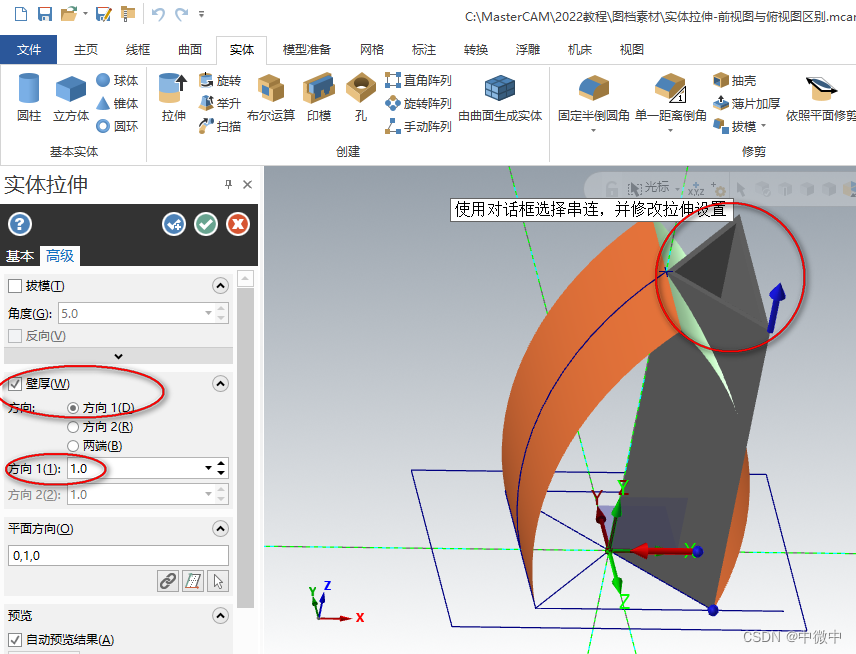Click the 薄片加厚 thicken tool
This screenshot has width=856, height=654.
(x=746, y=103)
